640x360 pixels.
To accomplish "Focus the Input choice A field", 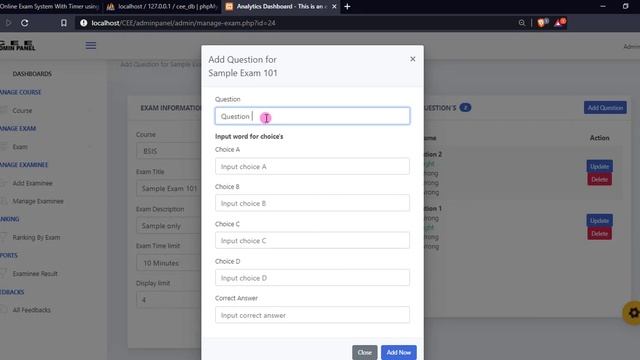I will [312, 167].
